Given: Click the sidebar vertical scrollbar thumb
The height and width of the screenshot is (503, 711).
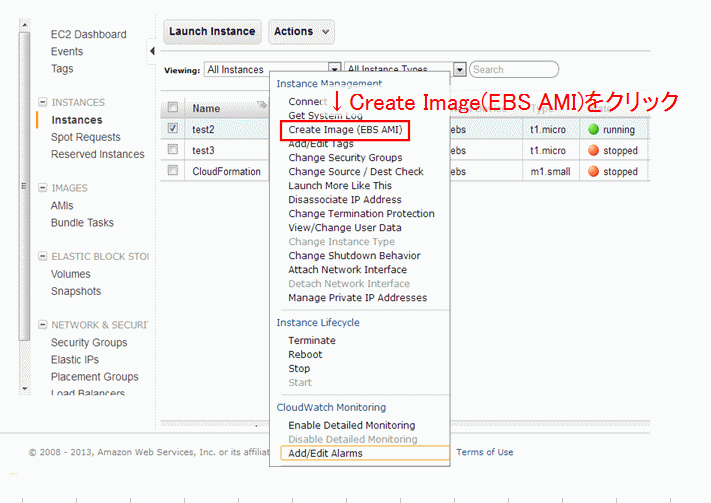Looking at the screenshot, I should tap(24, 186).
